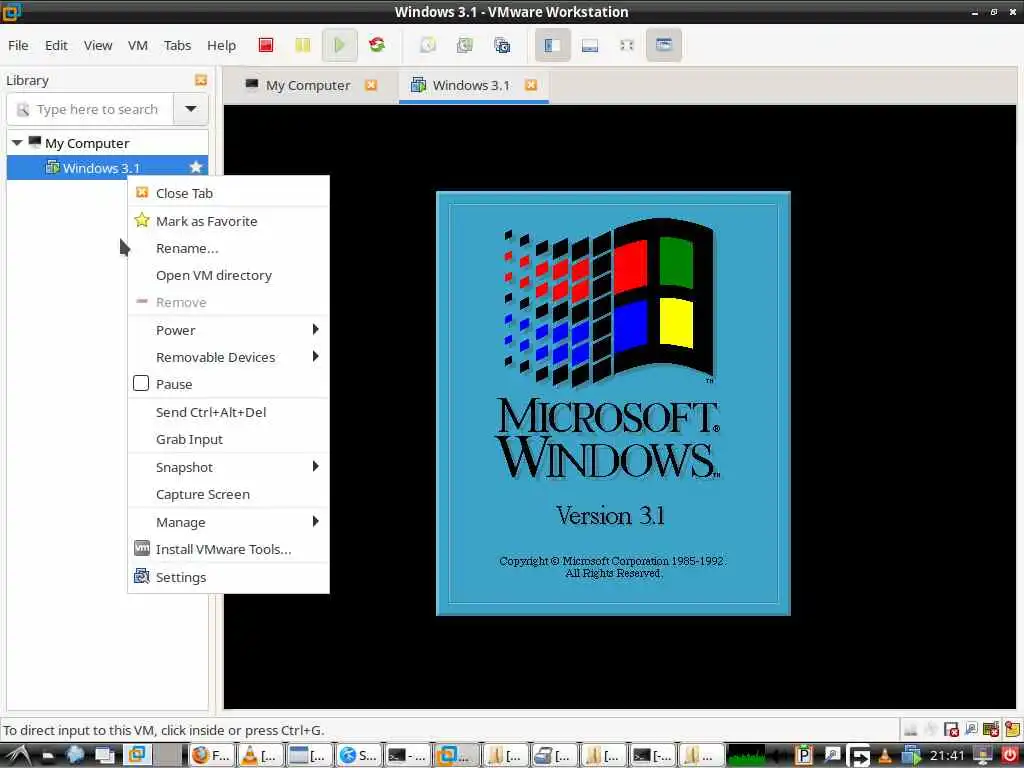Close the Library panel with orange X
This screenshot has height=768, width=1024.
200,80
